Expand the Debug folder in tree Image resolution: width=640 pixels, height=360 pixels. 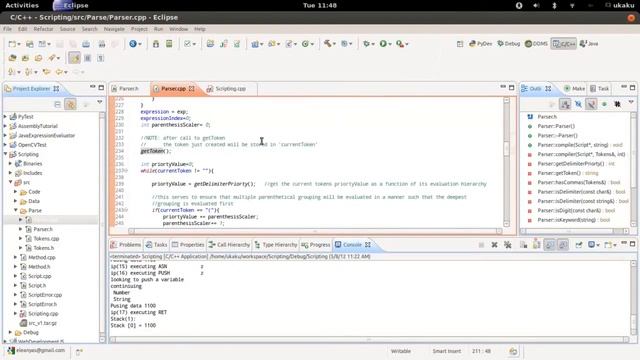pos(10,332)
